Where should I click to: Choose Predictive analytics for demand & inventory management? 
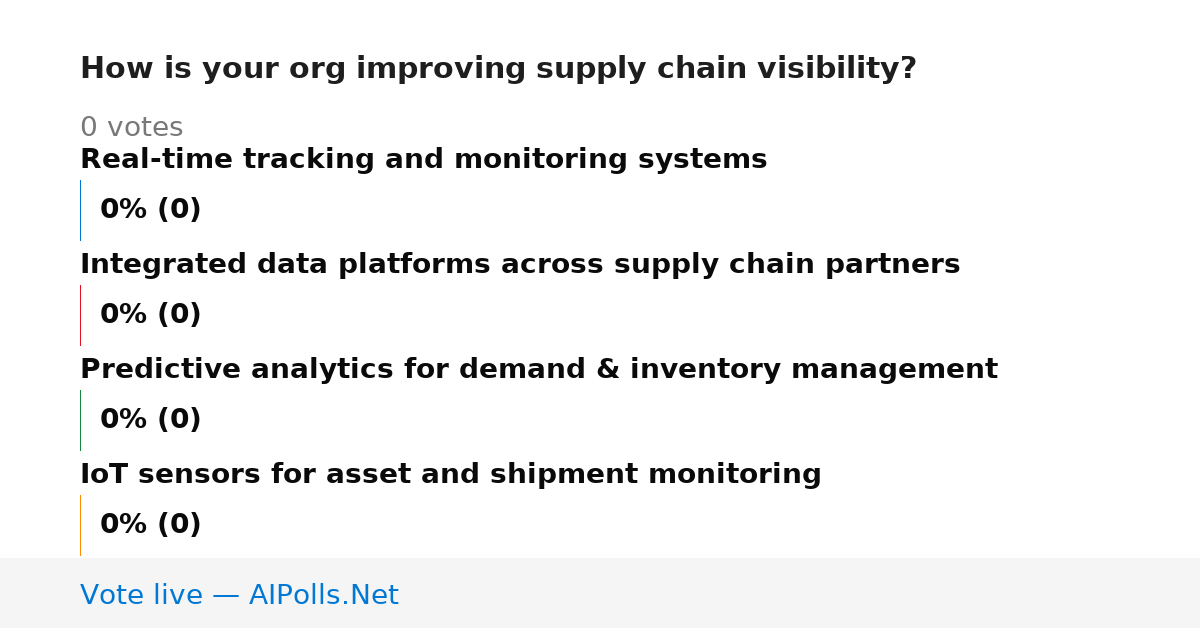pyautogui.click(x=539, y=370)
